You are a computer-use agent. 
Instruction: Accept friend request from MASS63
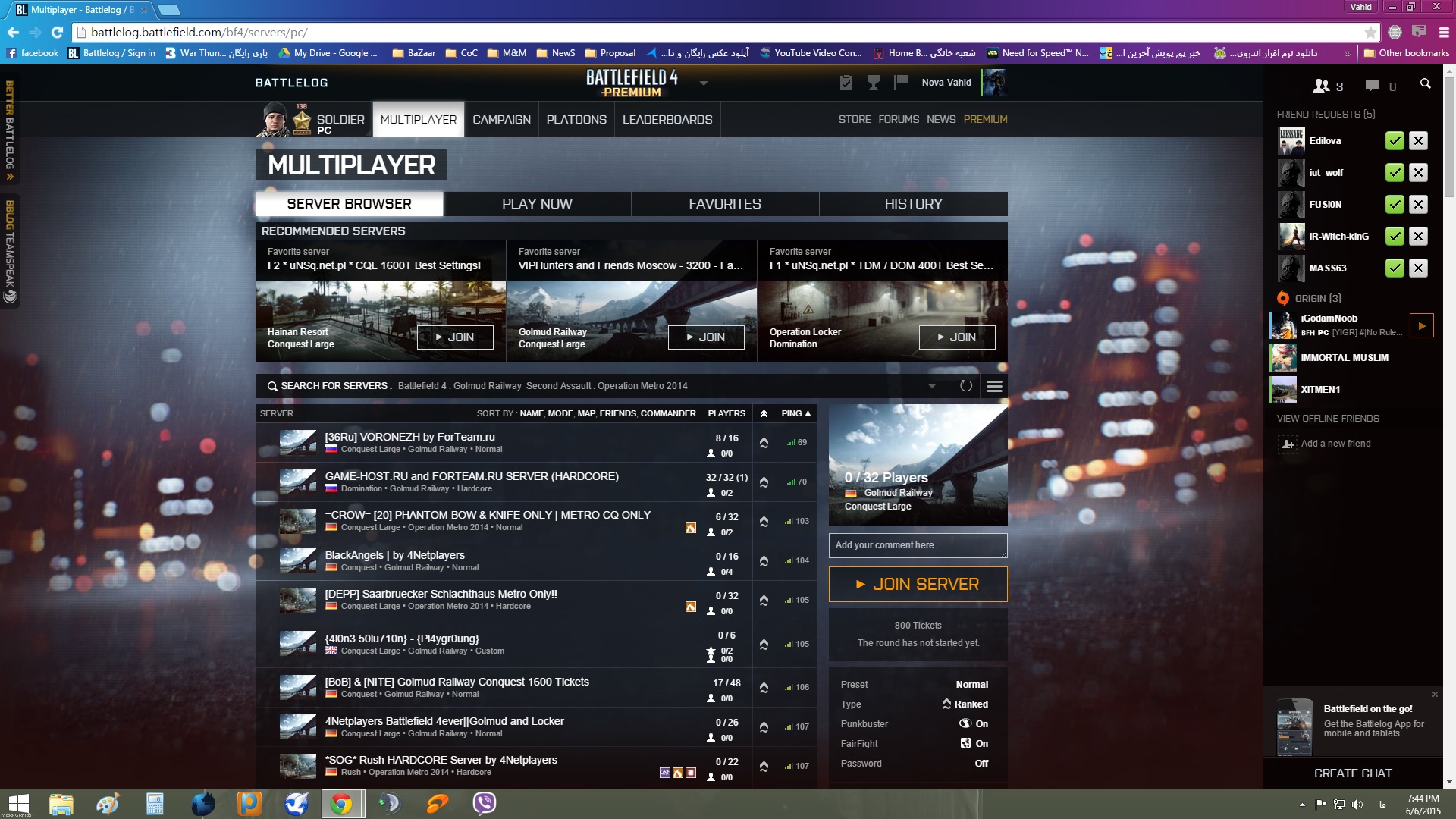click(x=1394, y=268)
